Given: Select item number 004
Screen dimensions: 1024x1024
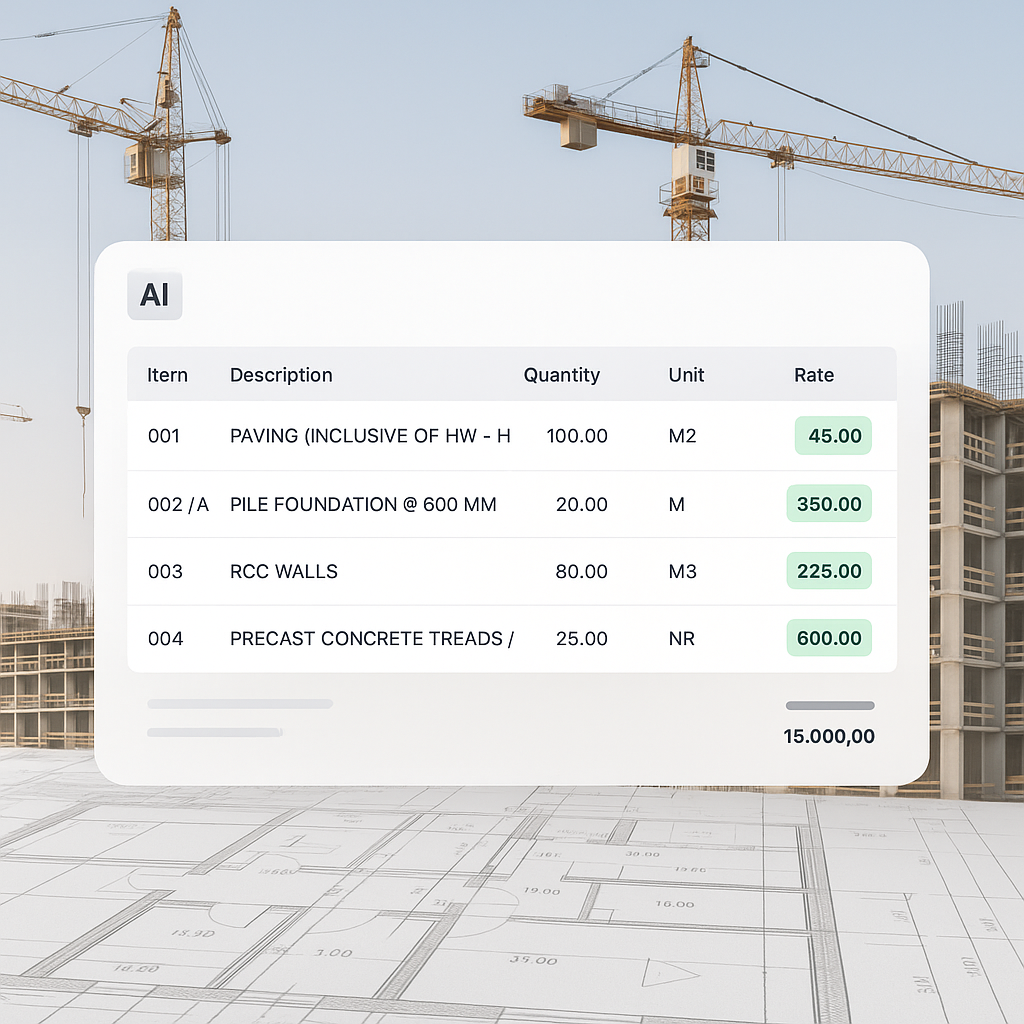Looking at the screenshot, I should (165, 639).
